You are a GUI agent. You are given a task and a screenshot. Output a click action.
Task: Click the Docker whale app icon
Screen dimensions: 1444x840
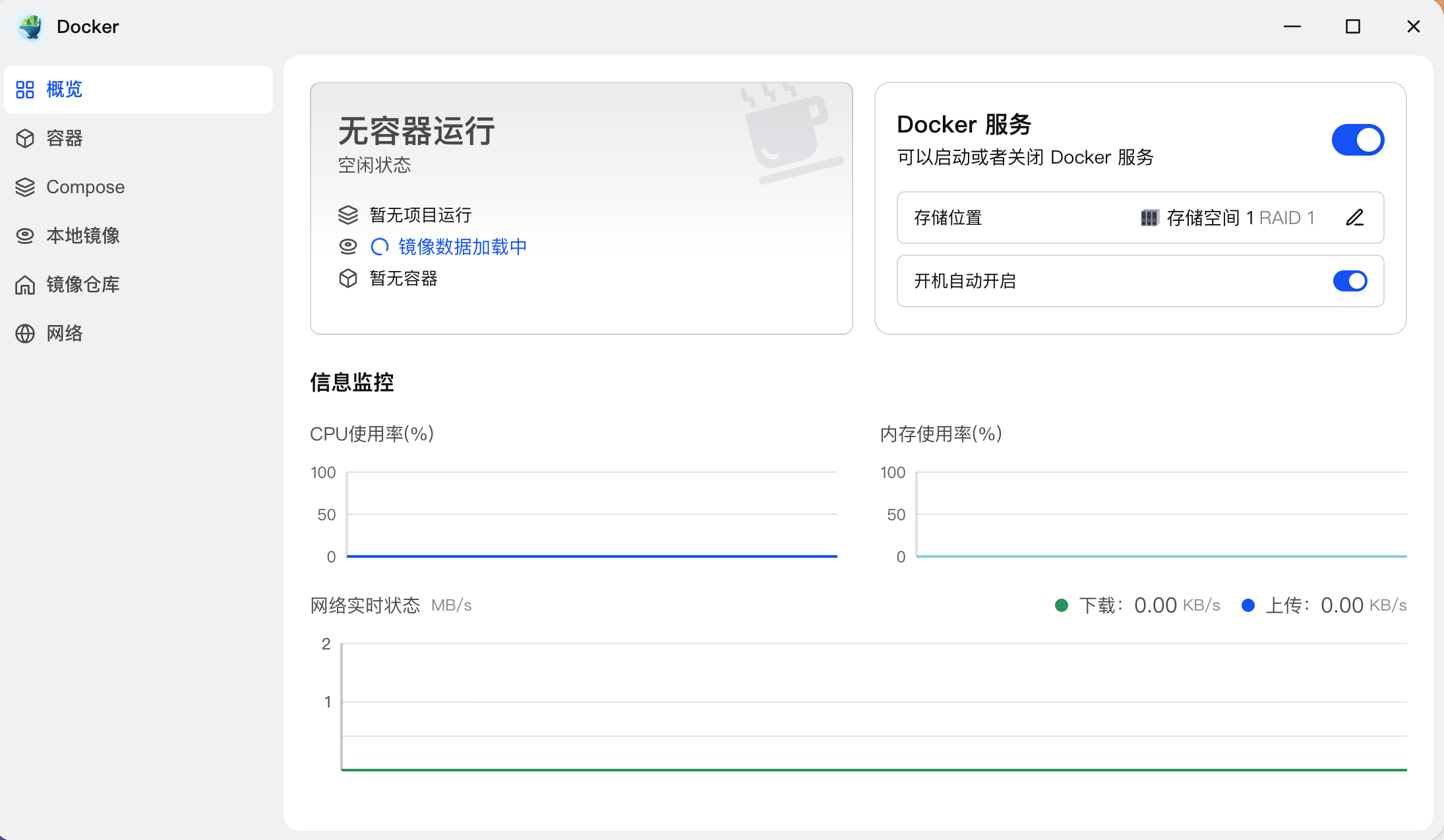click(x=30, y=26)
